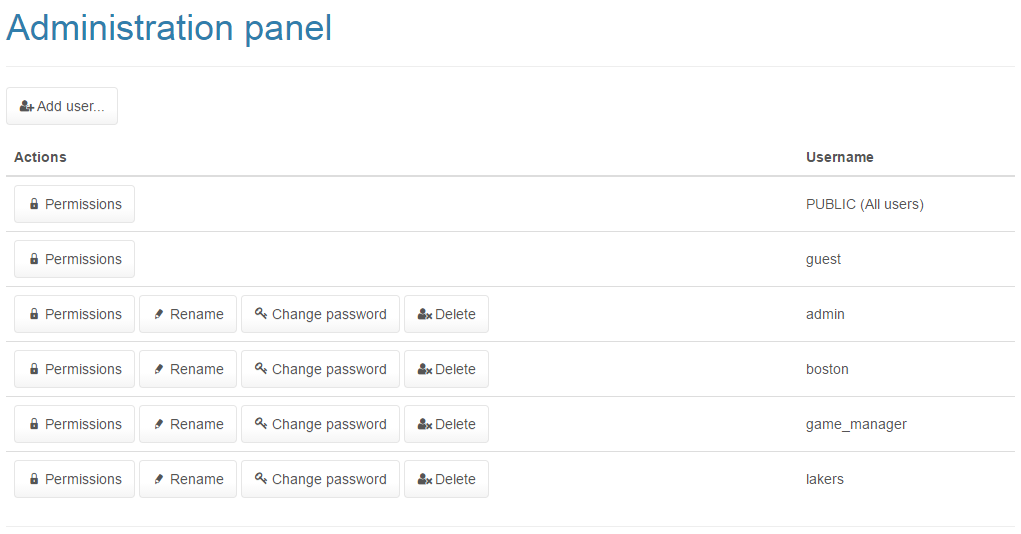Change password for boston user
Viewport: 1021px width, 534px height.
coord(320,369)
